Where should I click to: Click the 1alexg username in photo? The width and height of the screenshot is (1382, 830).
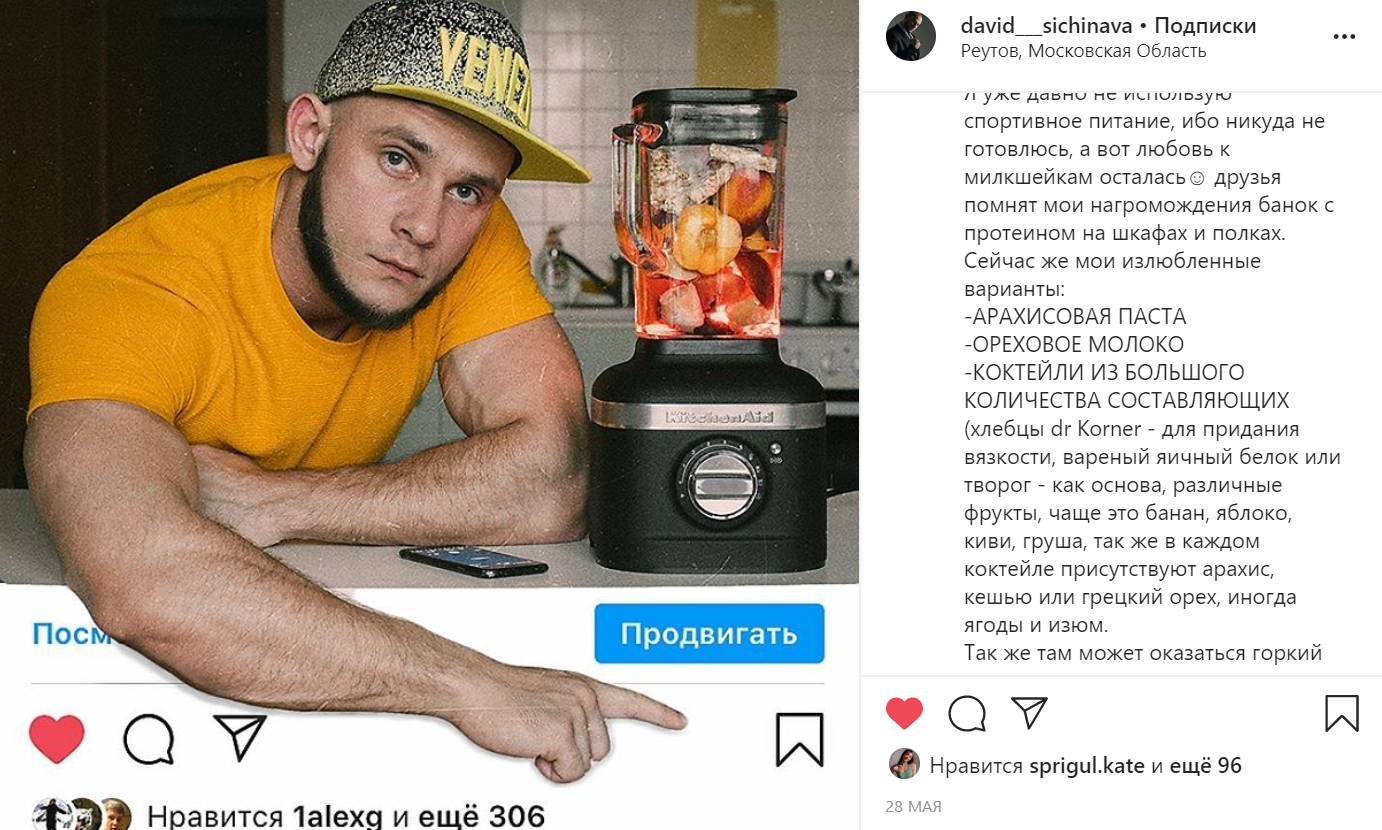click(337, 816)
